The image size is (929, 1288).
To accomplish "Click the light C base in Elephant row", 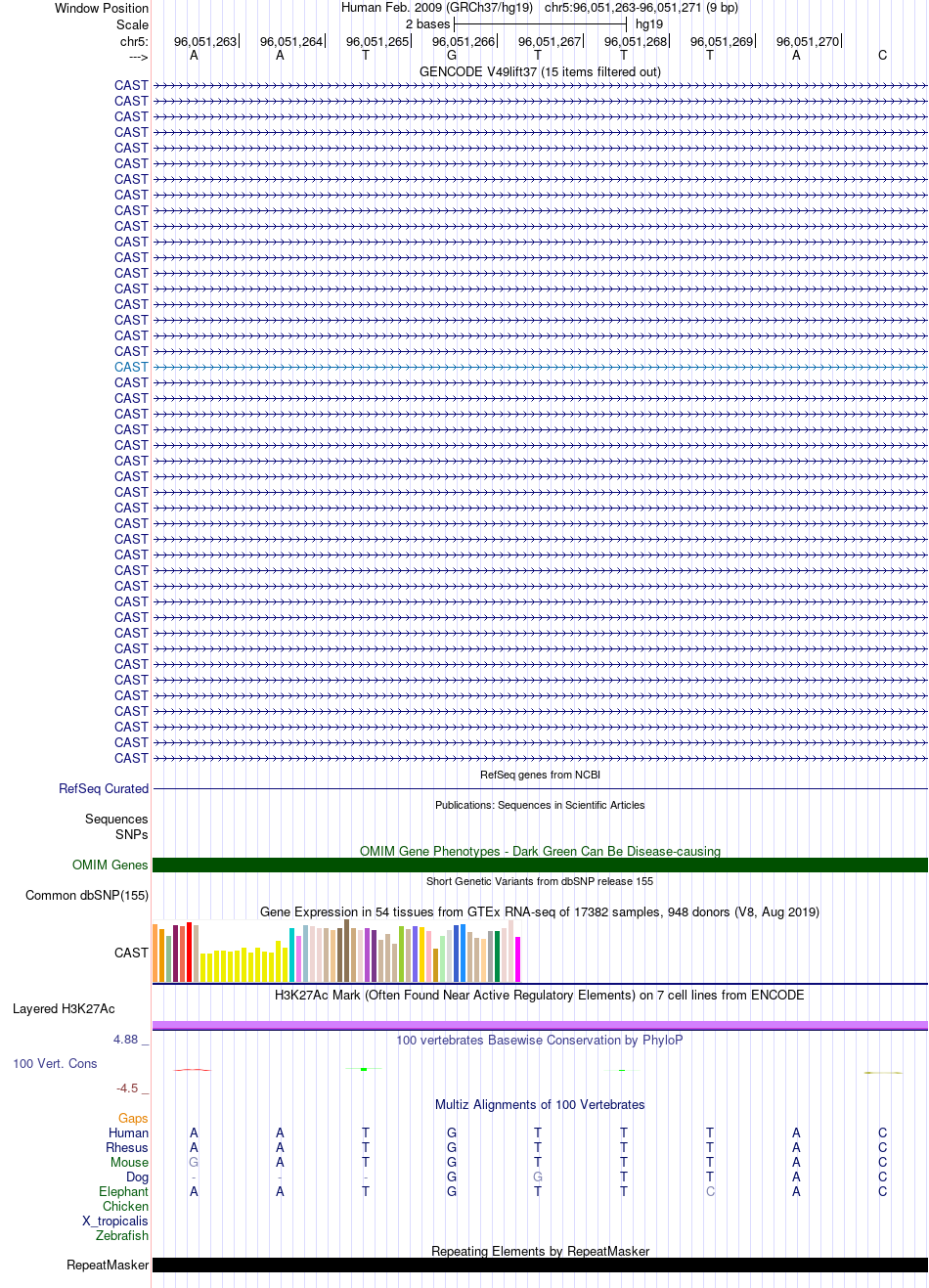I will [710, 1191].
